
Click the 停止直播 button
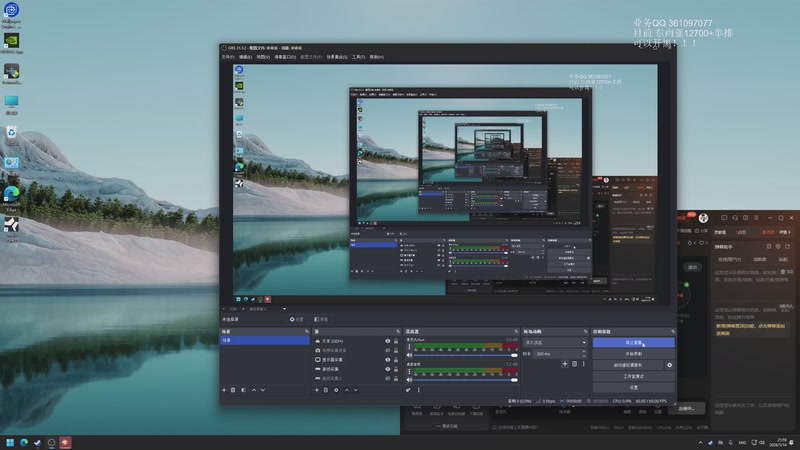(633, 342)
